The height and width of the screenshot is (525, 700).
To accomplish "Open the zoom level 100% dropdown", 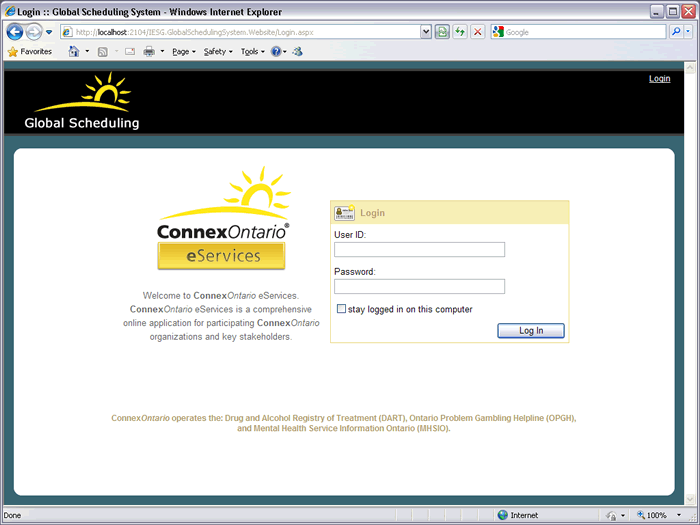I will [x=679, y=515].
